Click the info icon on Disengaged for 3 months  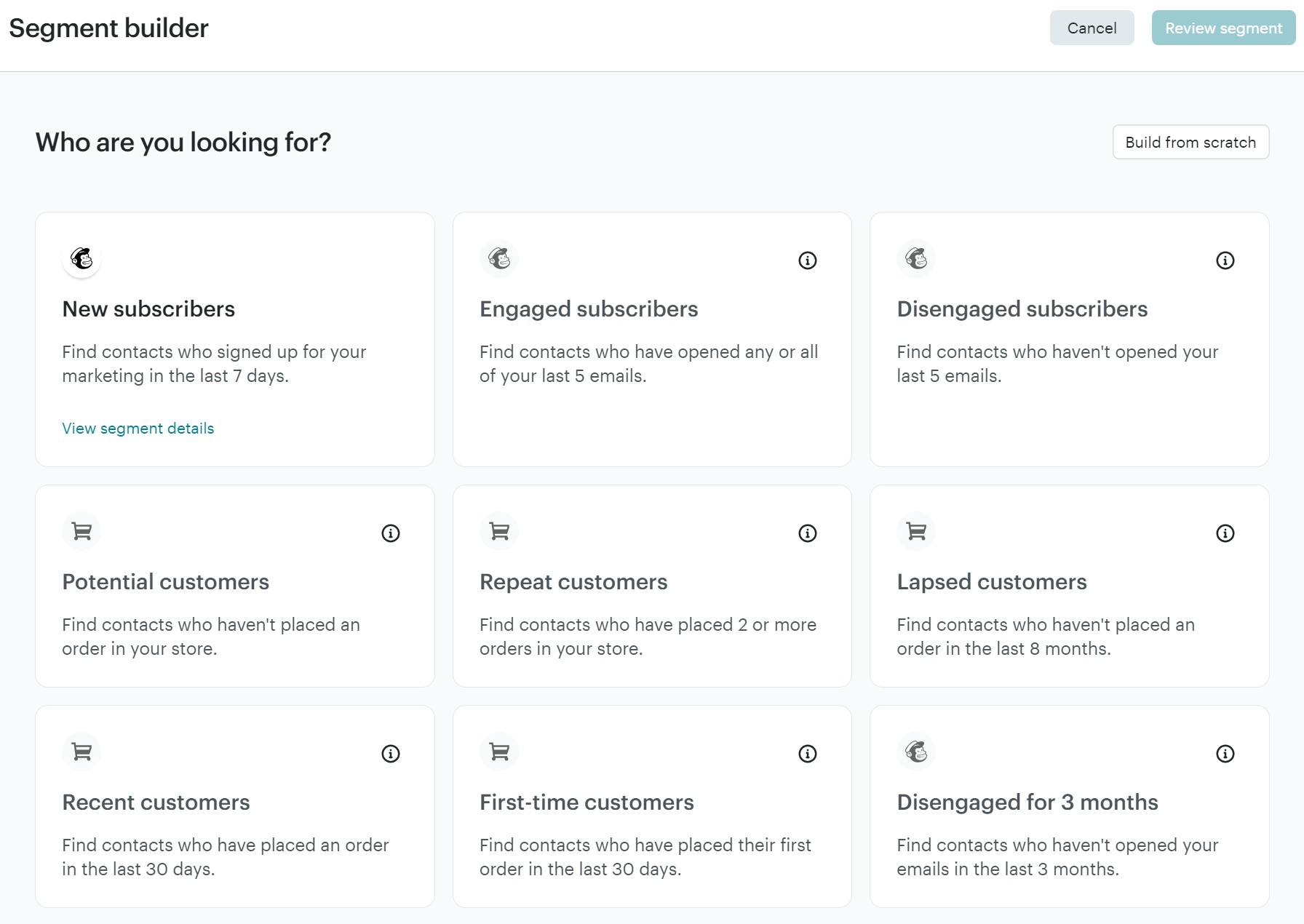pyautogui.click(x=1225, y=754)
